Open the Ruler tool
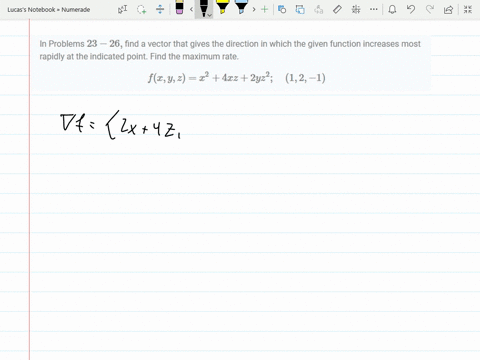The width and height of the screenshot is (480, 360). click(x=337, y=9)
